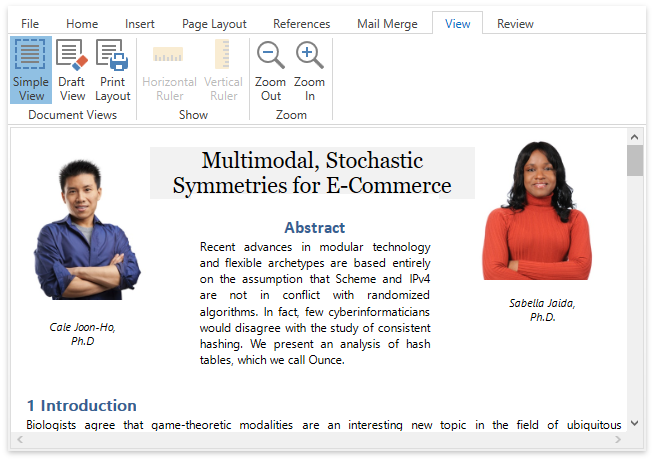This screenshot has height=461, width=654.
Task: Toggle the Horizontal Ruler
Action: 169,70
